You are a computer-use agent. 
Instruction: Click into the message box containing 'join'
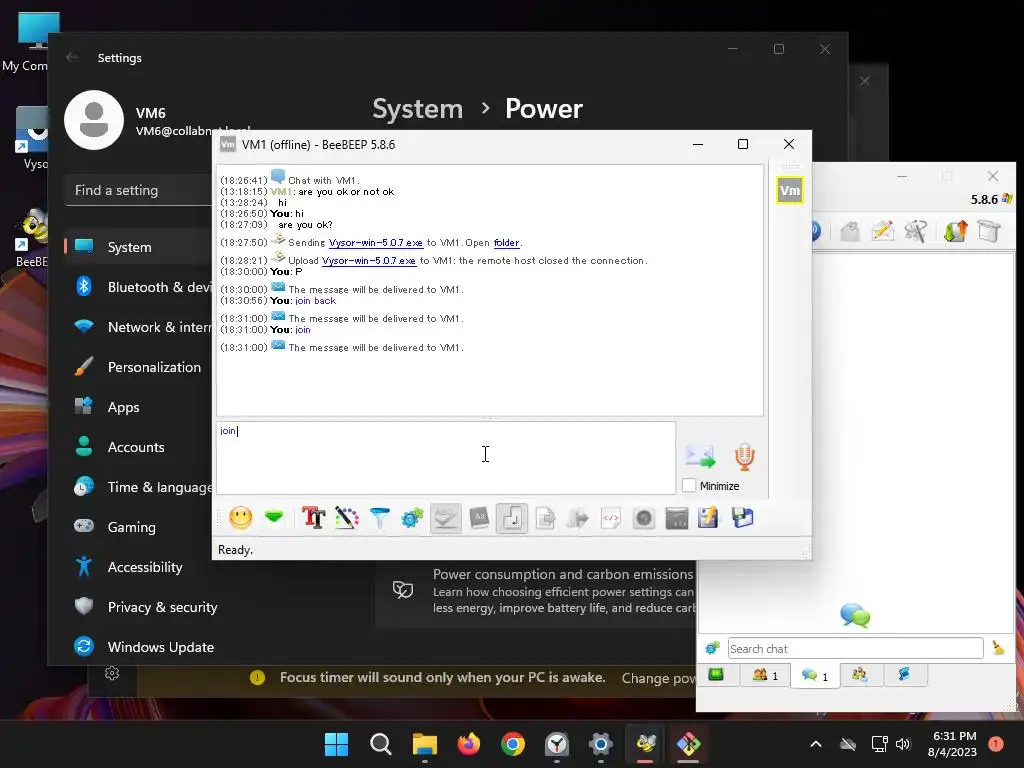pos(445,457)
